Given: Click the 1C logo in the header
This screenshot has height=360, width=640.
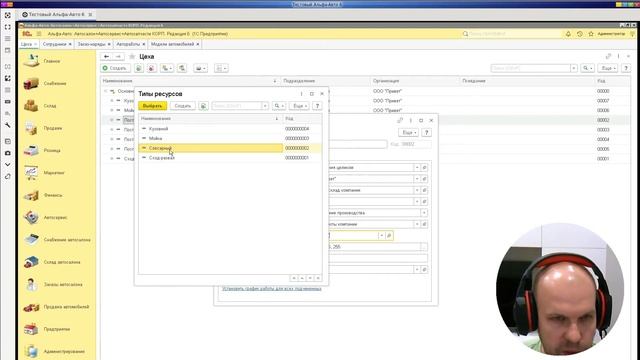Looking at the screenshot, I should click(27, 34).
